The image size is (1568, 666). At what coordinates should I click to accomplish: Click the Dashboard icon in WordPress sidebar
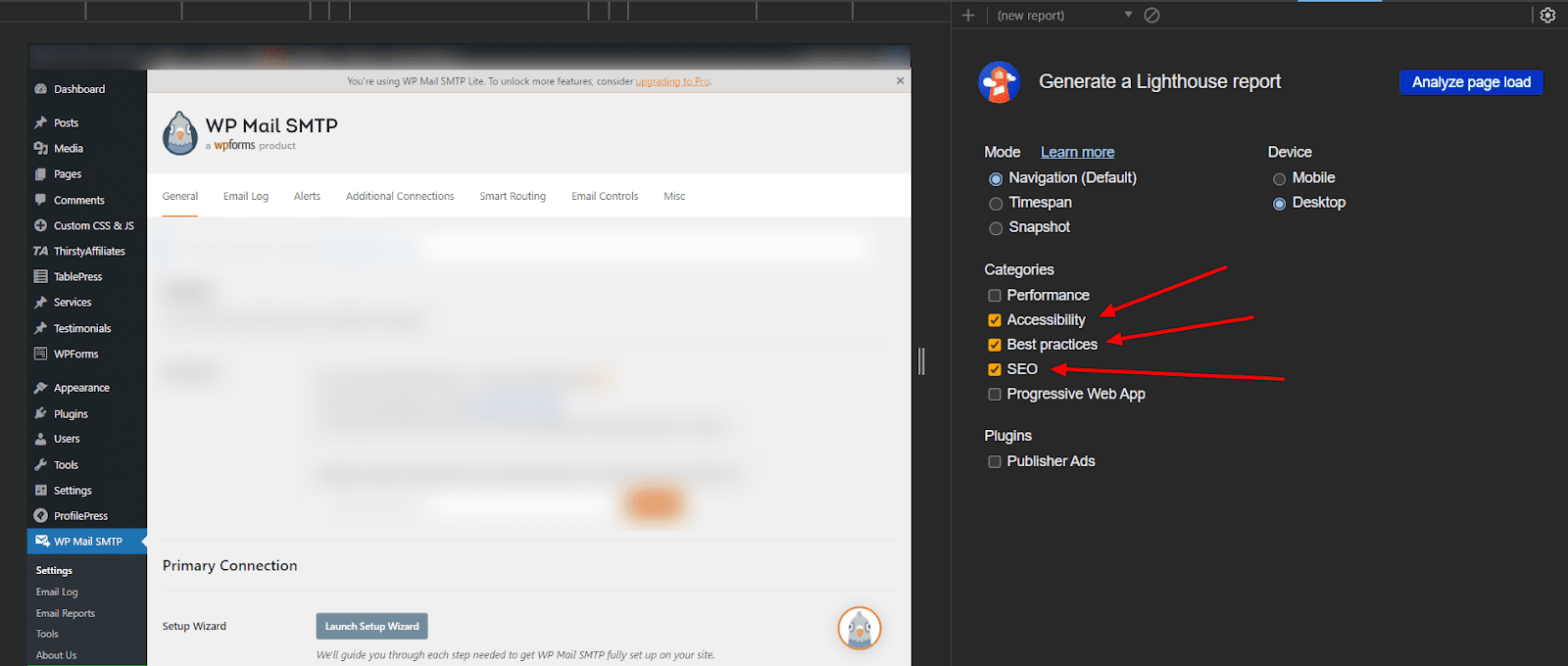coord(40,89)
